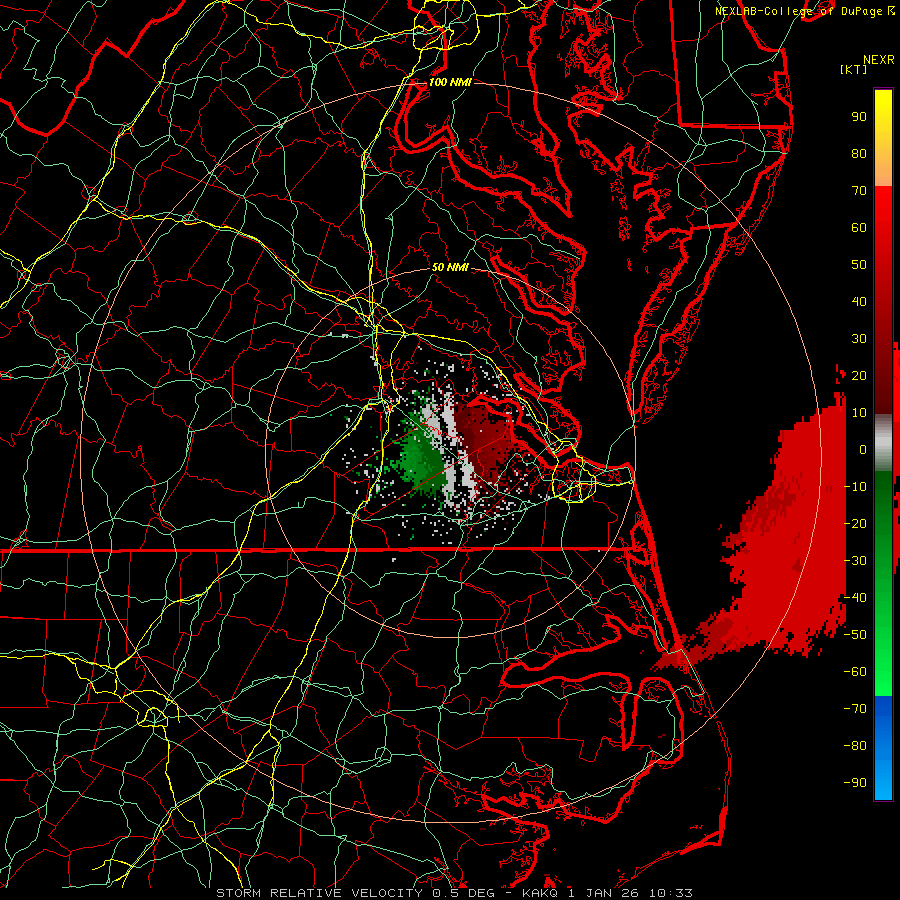Click the NEXR label above color scale
This screenshot has height=900, width=900.
[879, 59]
